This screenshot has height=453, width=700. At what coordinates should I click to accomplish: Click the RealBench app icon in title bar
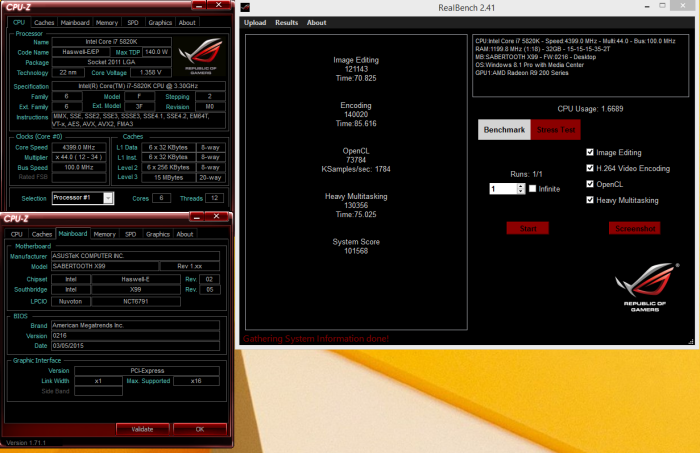tap(245, 7)
